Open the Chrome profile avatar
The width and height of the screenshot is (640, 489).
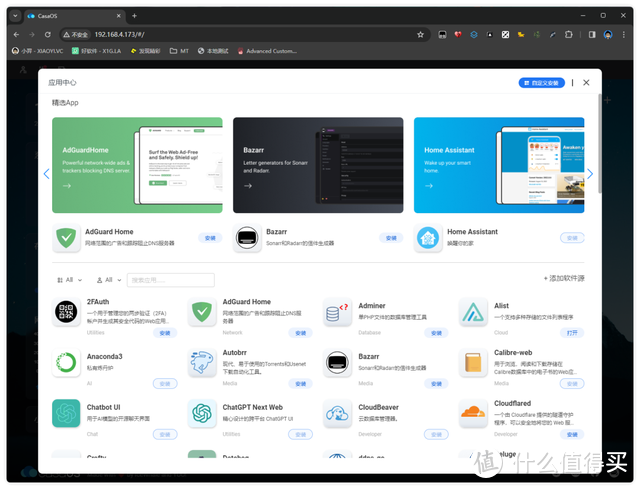coord(608,35)
